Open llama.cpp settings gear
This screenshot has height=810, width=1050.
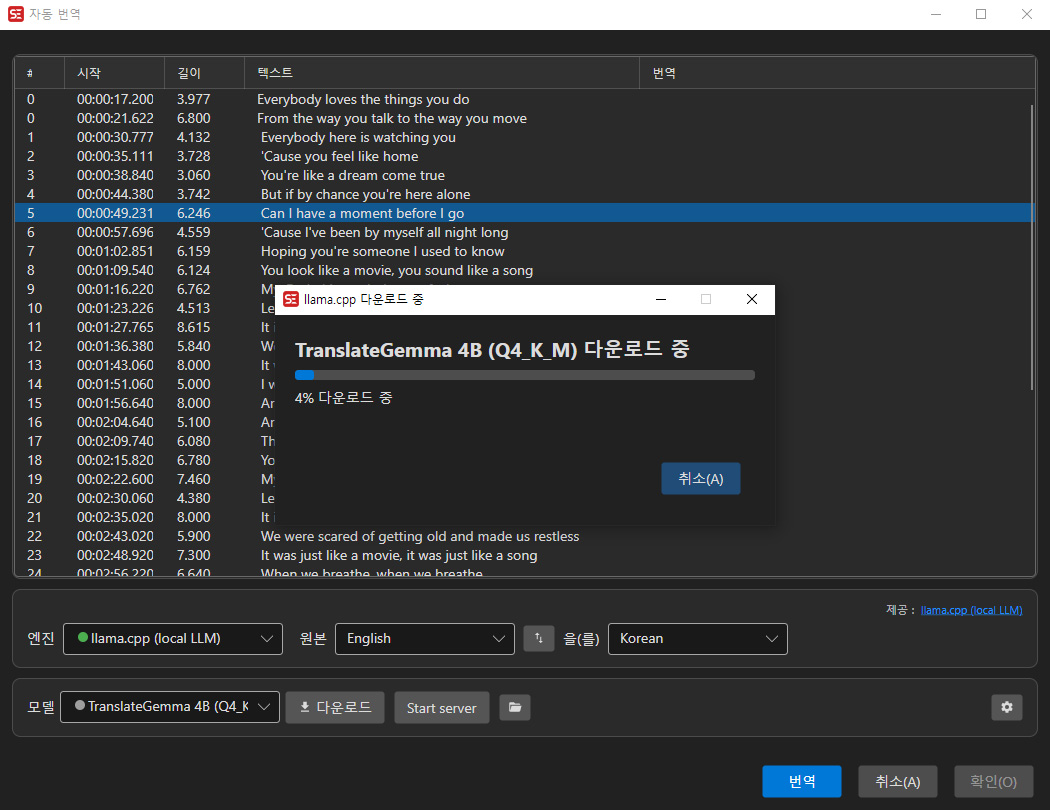1006,707
